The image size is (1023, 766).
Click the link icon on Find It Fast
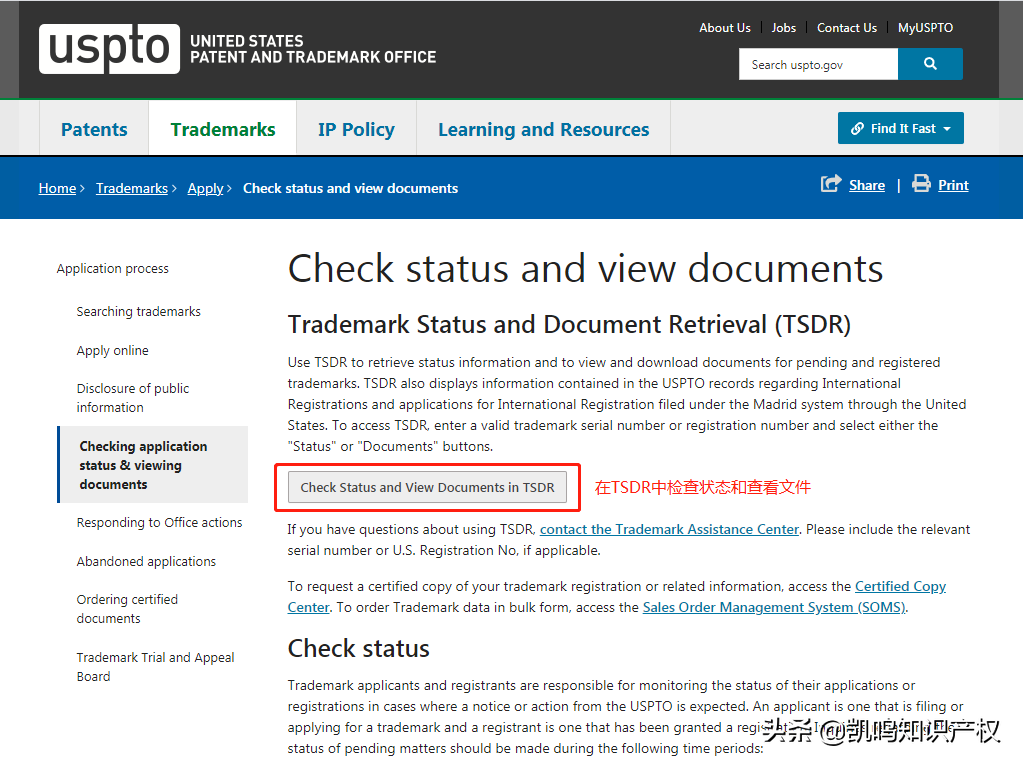[857, 129]
